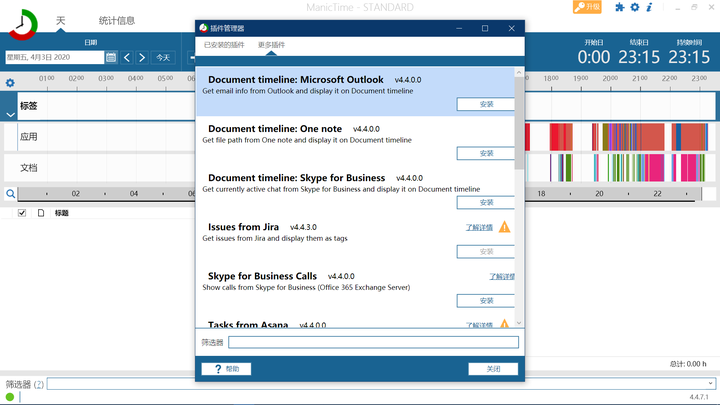Install Document timeline: Microsoft Outlook plugin
The image size is (720, 405).
pyautogui.click(x=486, y=104)
